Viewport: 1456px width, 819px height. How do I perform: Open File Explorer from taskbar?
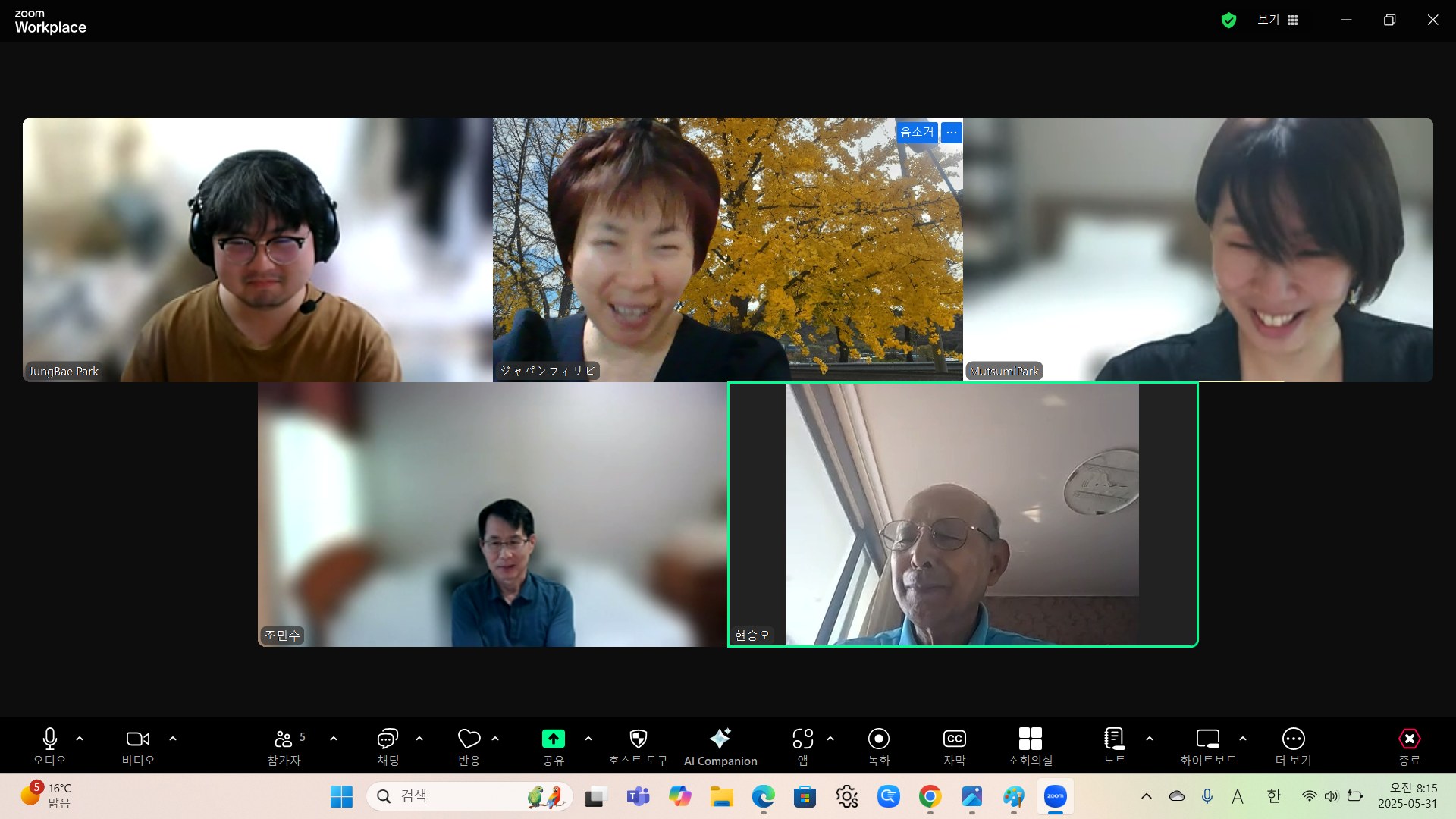tap(721, 796)
